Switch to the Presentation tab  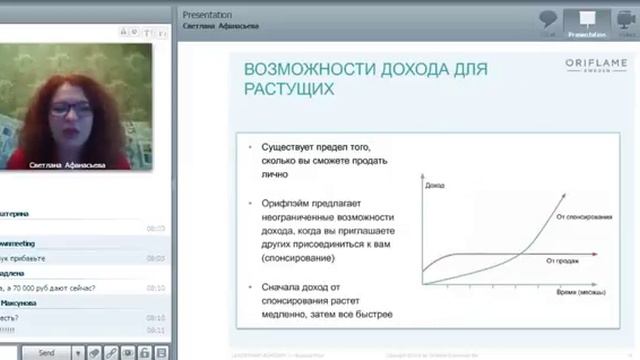587,24
